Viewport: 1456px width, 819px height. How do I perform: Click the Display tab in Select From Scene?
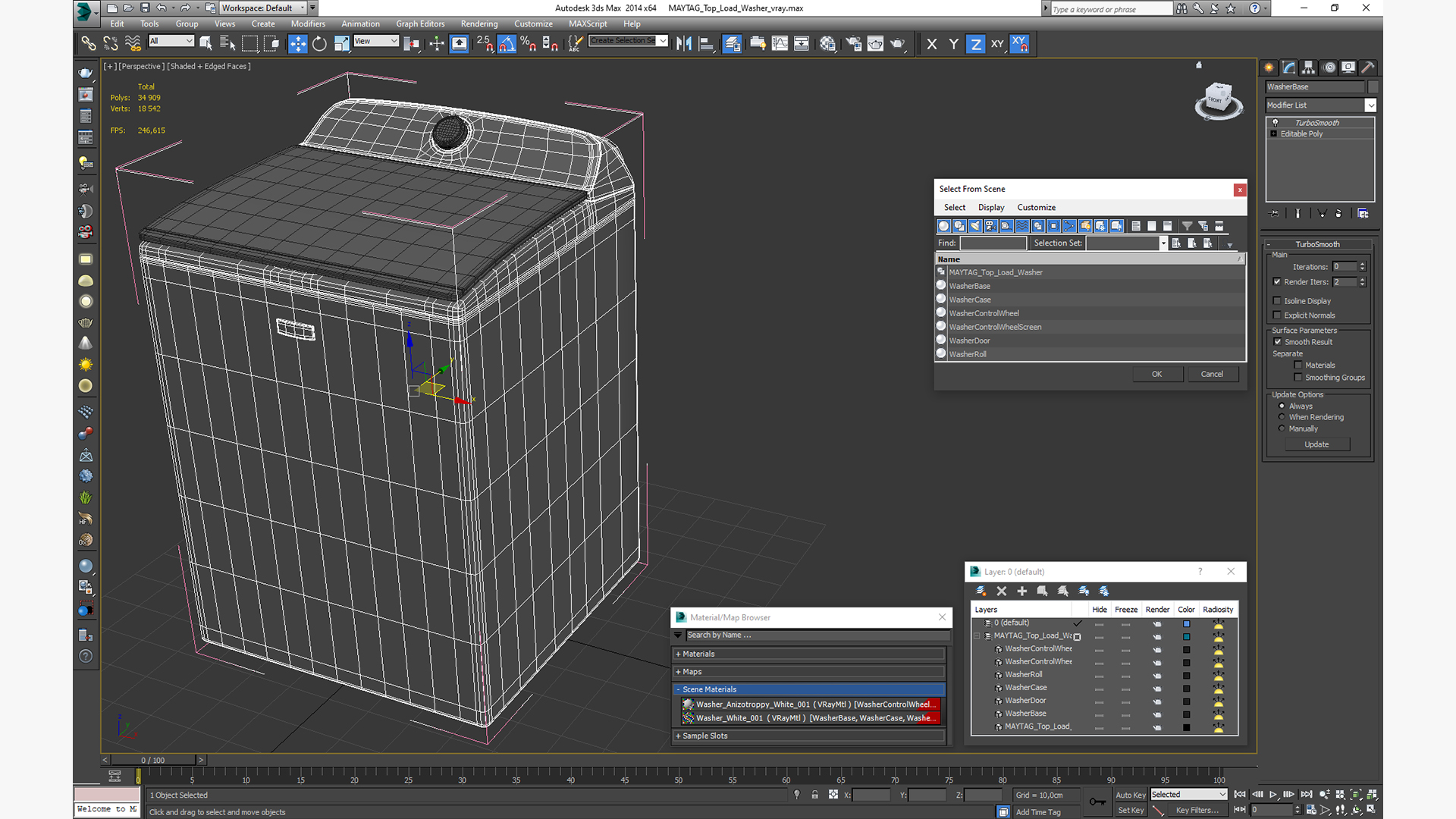coord(991,207)
